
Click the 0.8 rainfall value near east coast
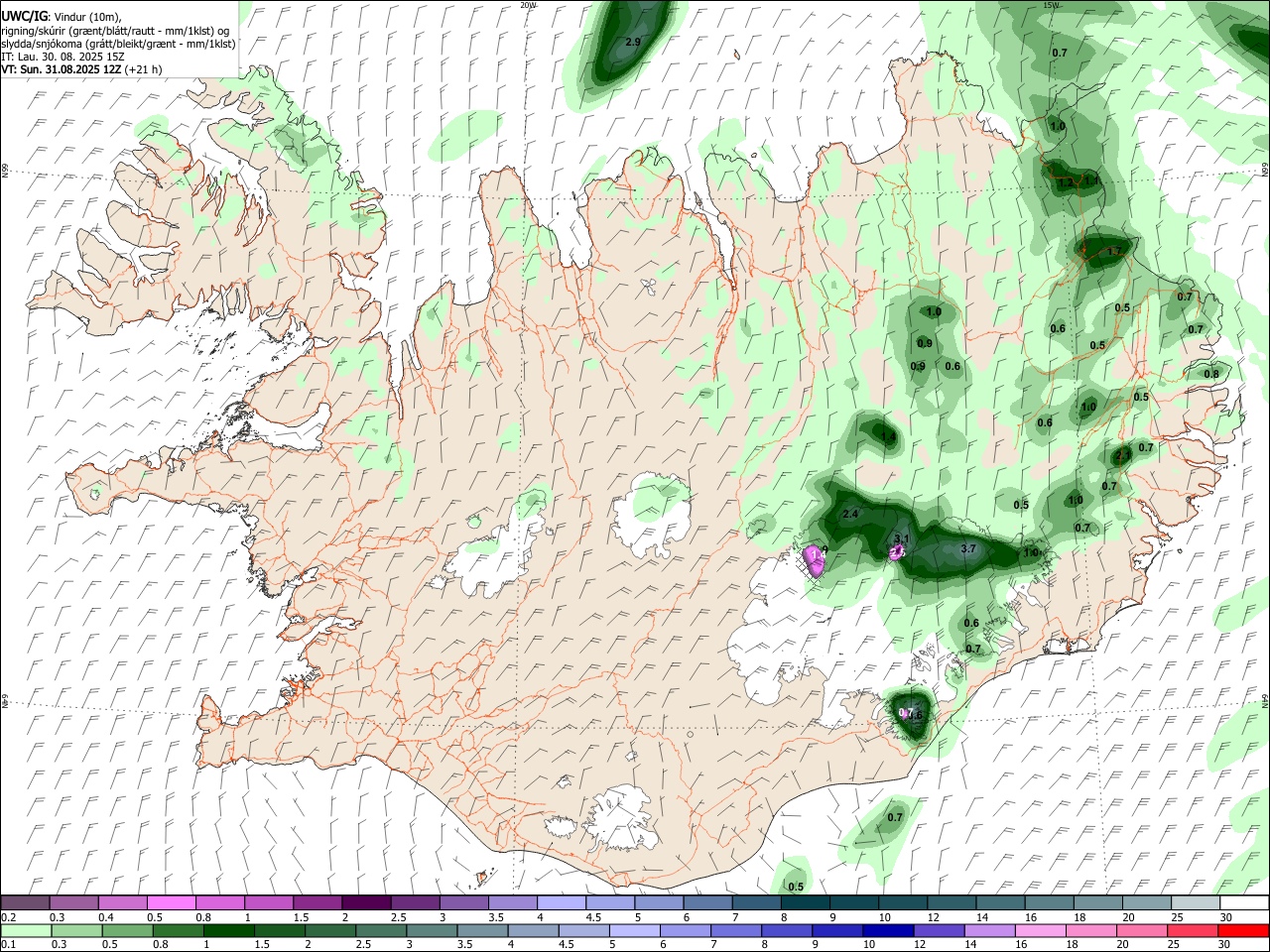[1211, 374]
